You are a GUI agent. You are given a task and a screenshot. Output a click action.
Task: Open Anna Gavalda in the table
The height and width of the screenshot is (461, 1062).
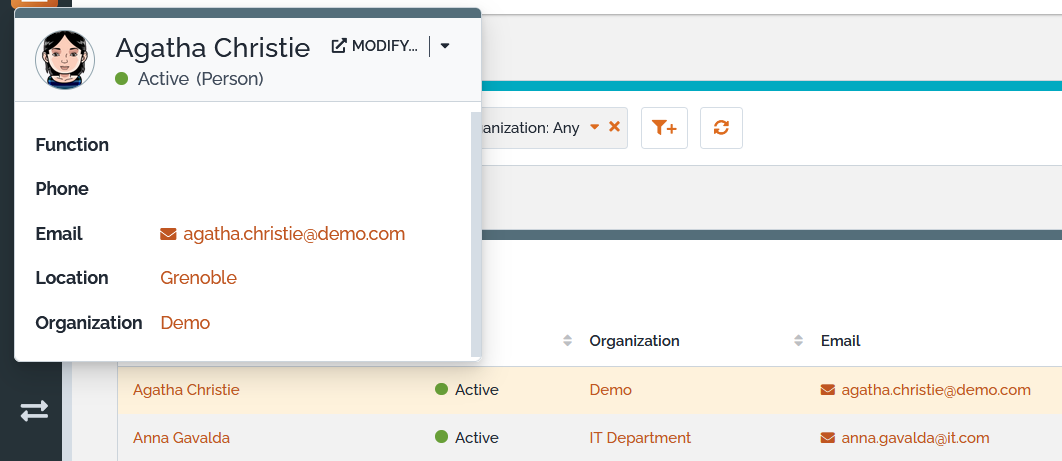click(180, 438)
